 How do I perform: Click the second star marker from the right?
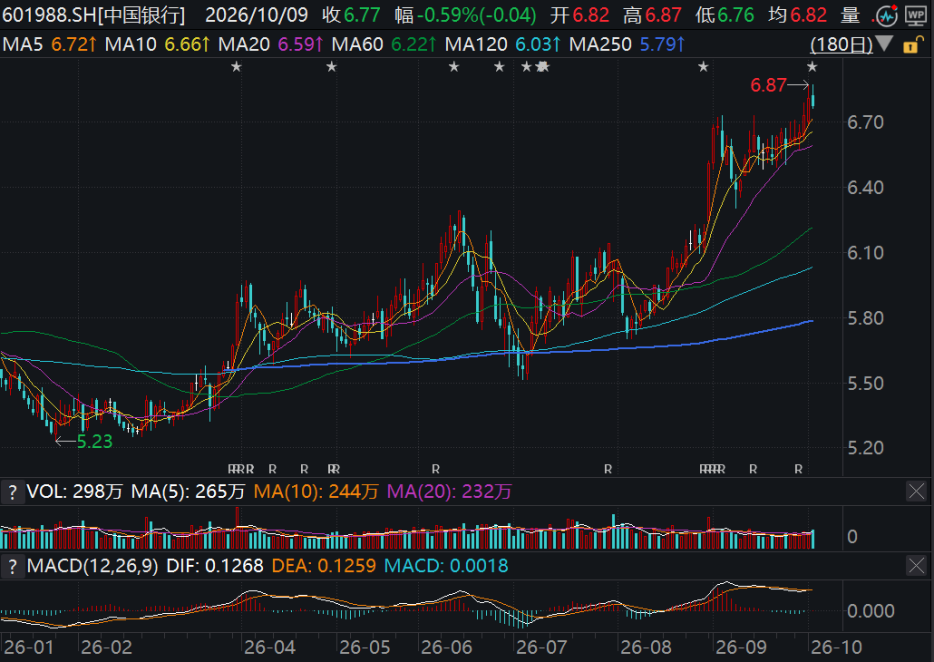(x=703, y=67)
